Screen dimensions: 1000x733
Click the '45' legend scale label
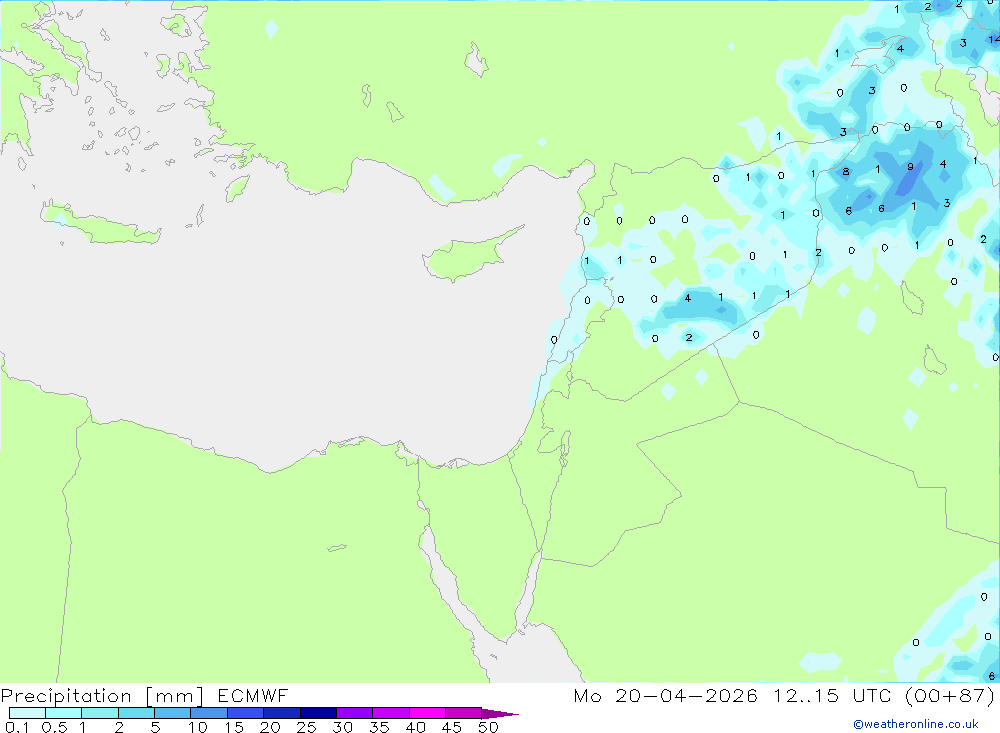coord(452,727)
